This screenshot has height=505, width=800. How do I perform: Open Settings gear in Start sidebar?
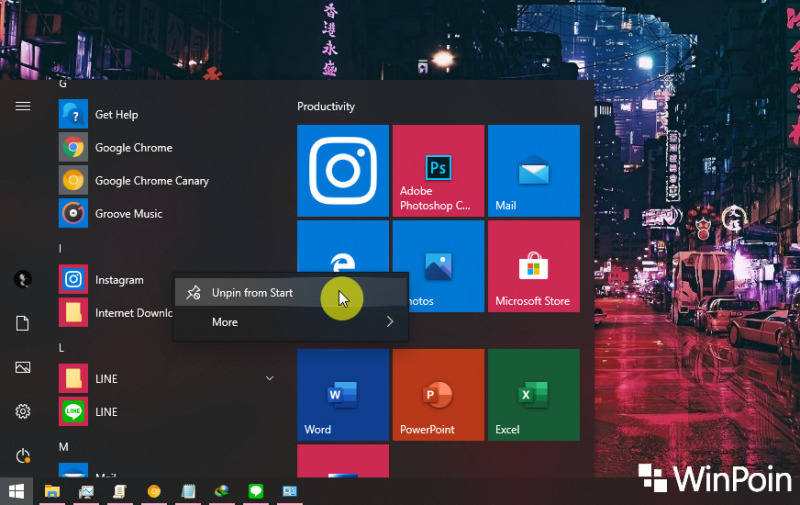[x=22, y=411]
